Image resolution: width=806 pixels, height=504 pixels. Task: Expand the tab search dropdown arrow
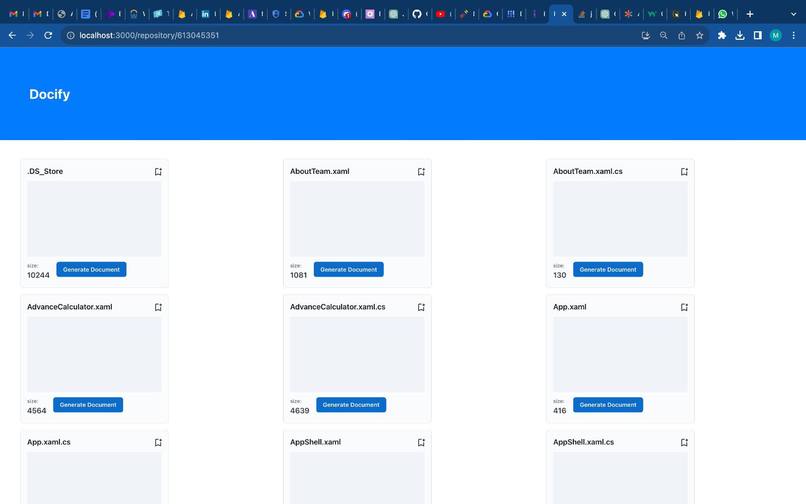click(793, 14)
